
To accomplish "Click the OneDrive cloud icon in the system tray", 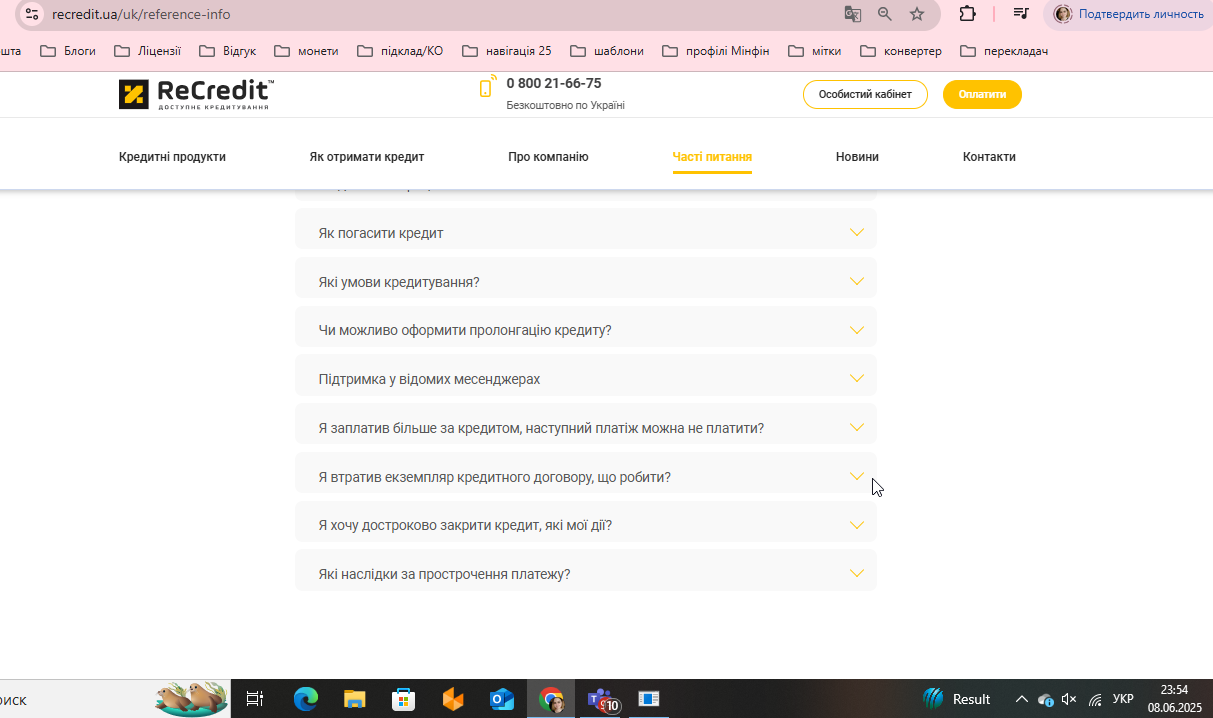I will pos(1045,699).
